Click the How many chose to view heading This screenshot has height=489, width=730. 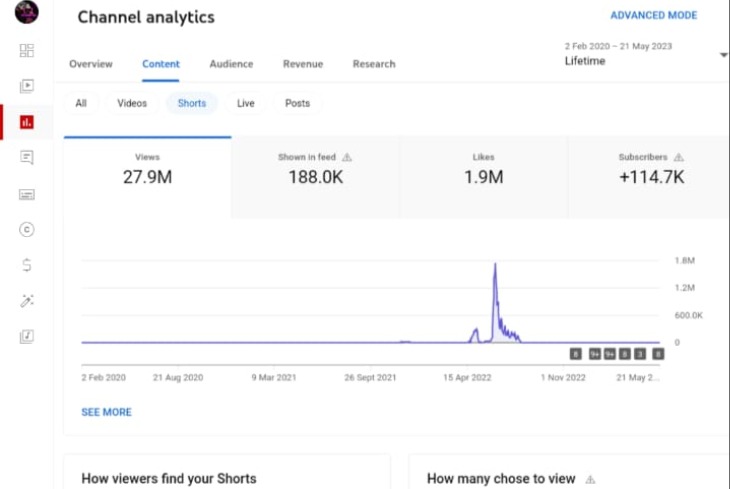click(x=501, y=479)
